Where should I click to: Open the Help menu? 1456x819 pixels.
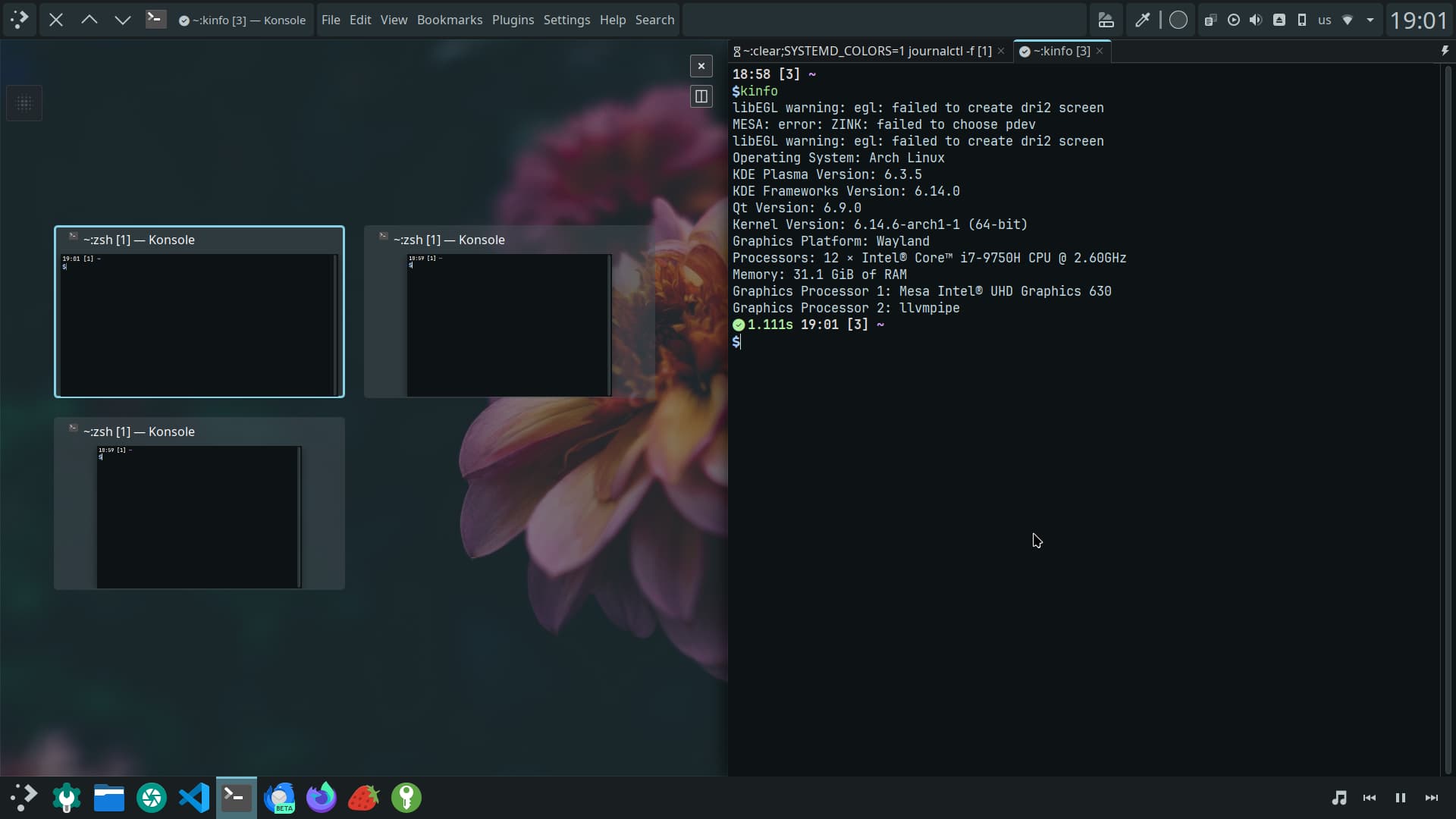(x=613, y=20)
